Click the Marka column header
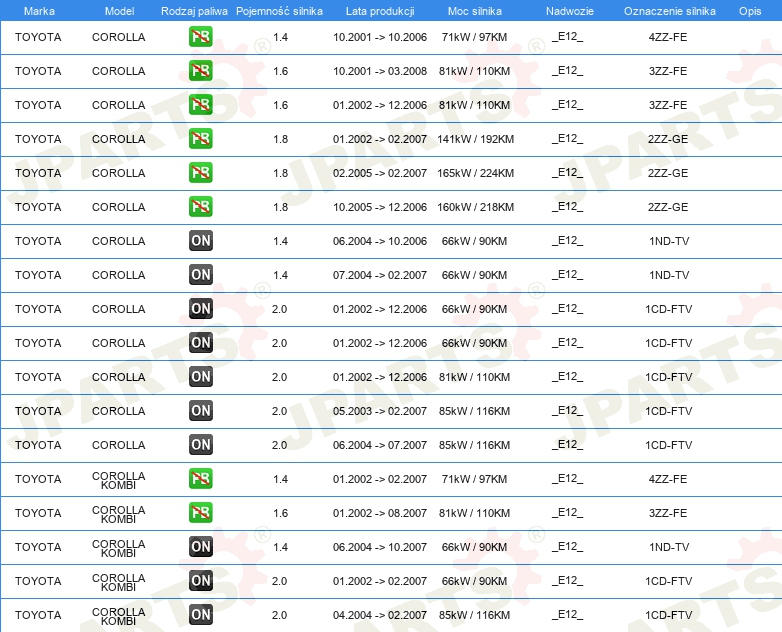782x632 pixels. [39, 11]
